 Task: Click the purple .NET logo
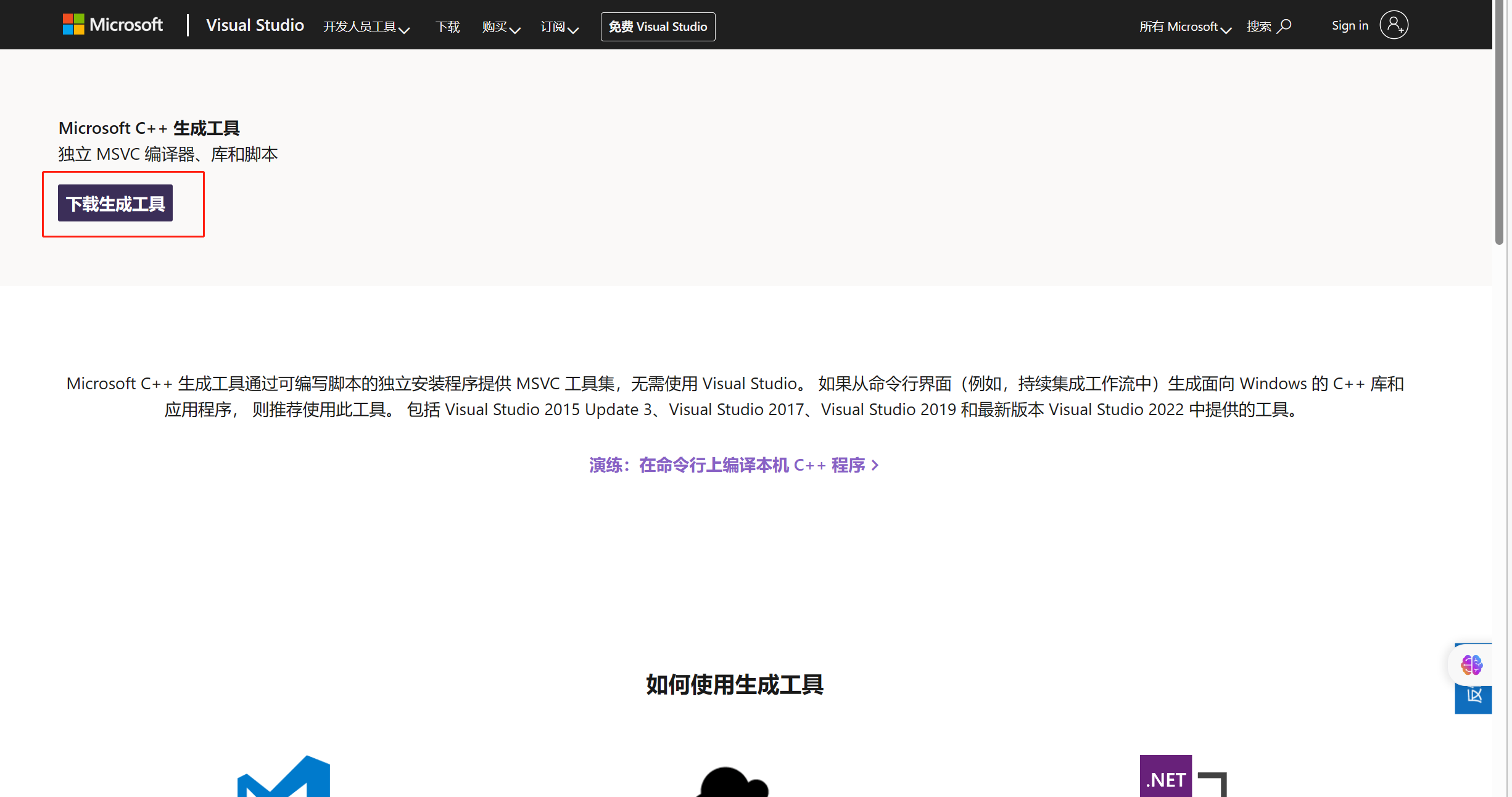click(1165, 777)
